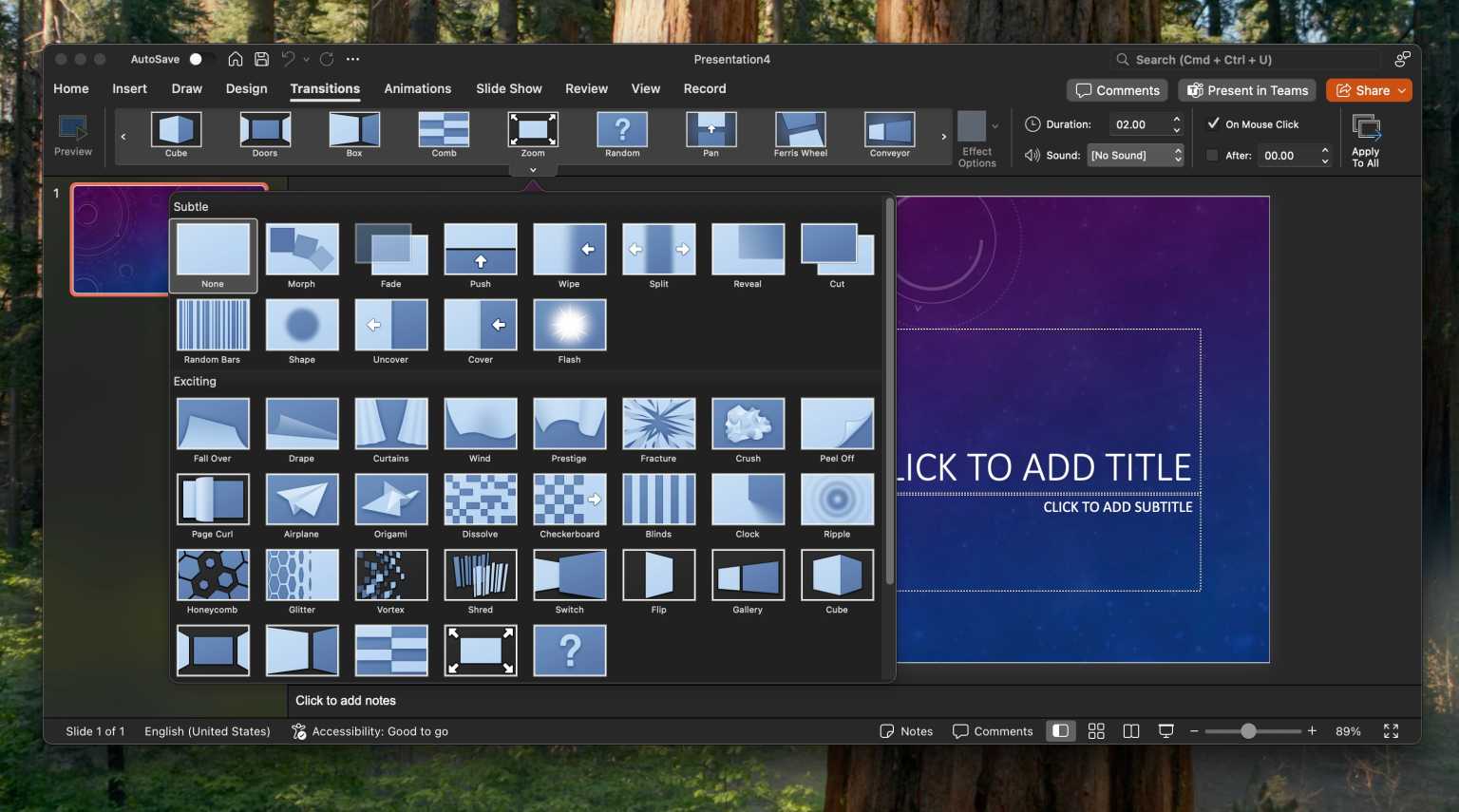Toggle the AutoSave switch
This screenshot has width=1459, height=812.
point(197,59)
